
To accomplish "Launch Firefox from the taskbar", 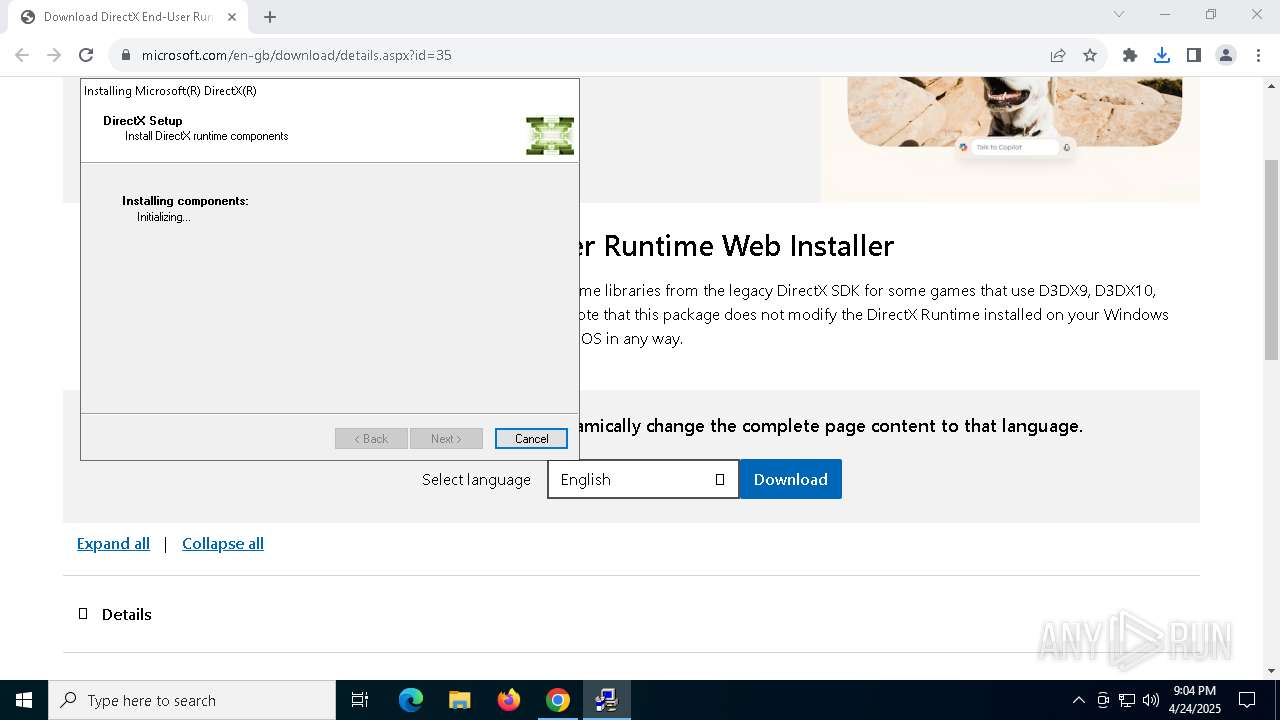I will coord(509,700).
